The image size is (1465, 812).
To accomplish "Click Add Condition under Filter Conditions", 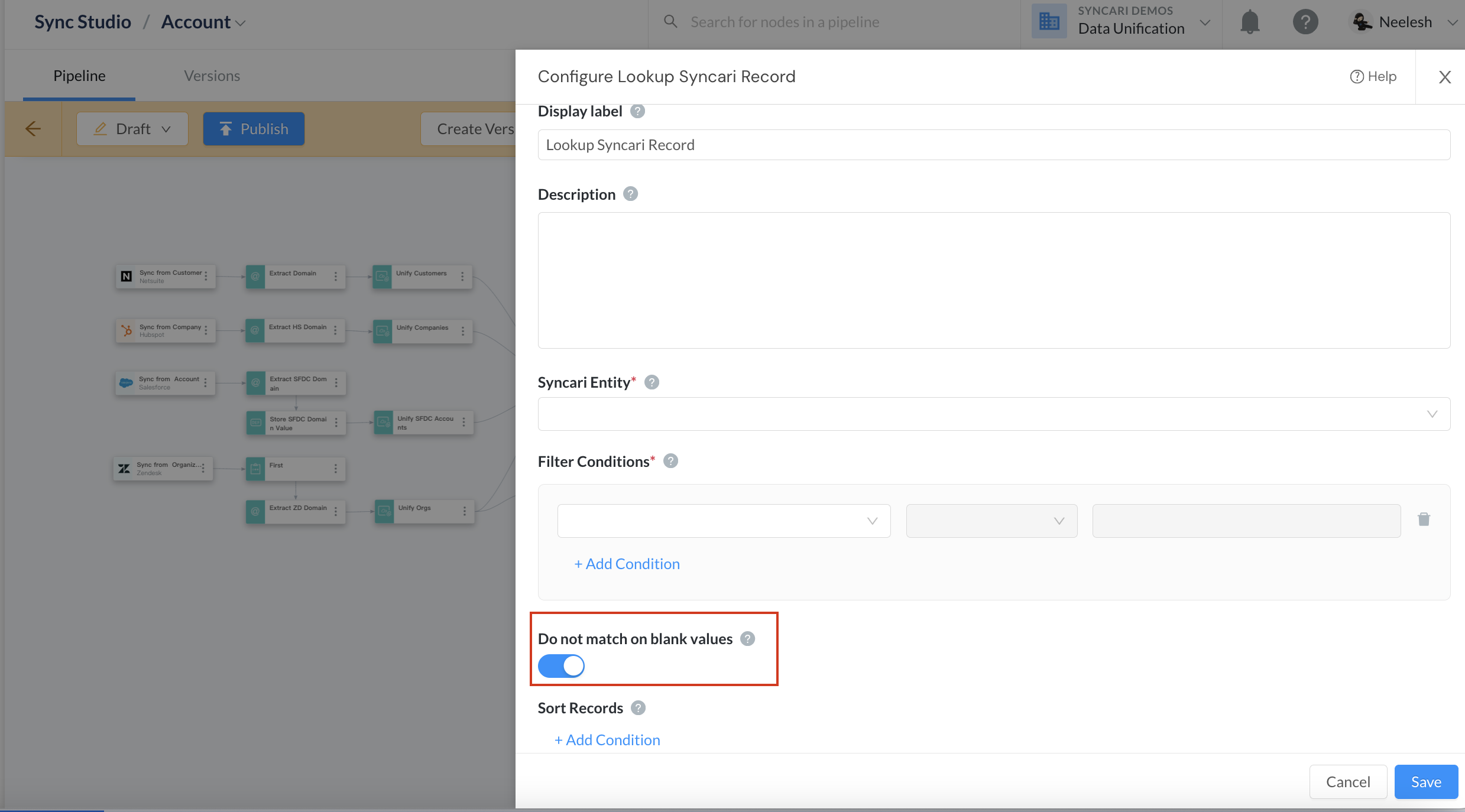I will tap(627, 564).
